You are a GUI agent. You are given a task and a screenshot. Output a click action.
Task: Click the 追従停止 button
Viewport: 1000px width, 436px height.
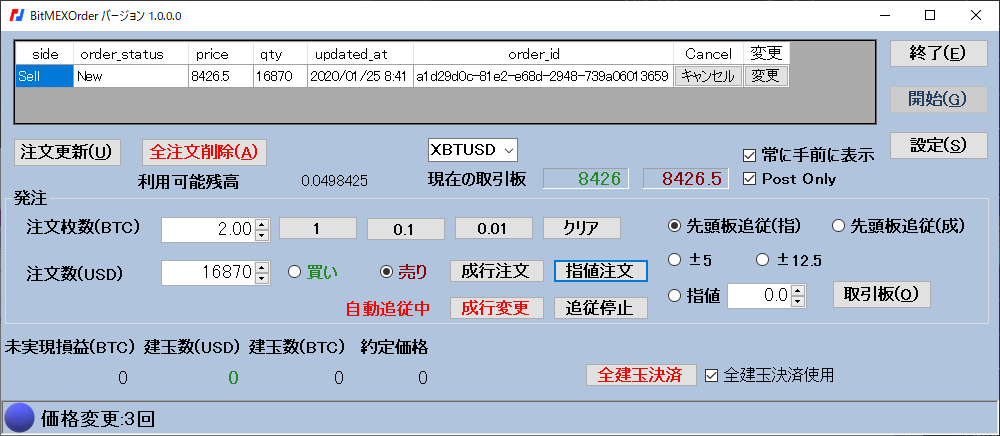point(601,308)
